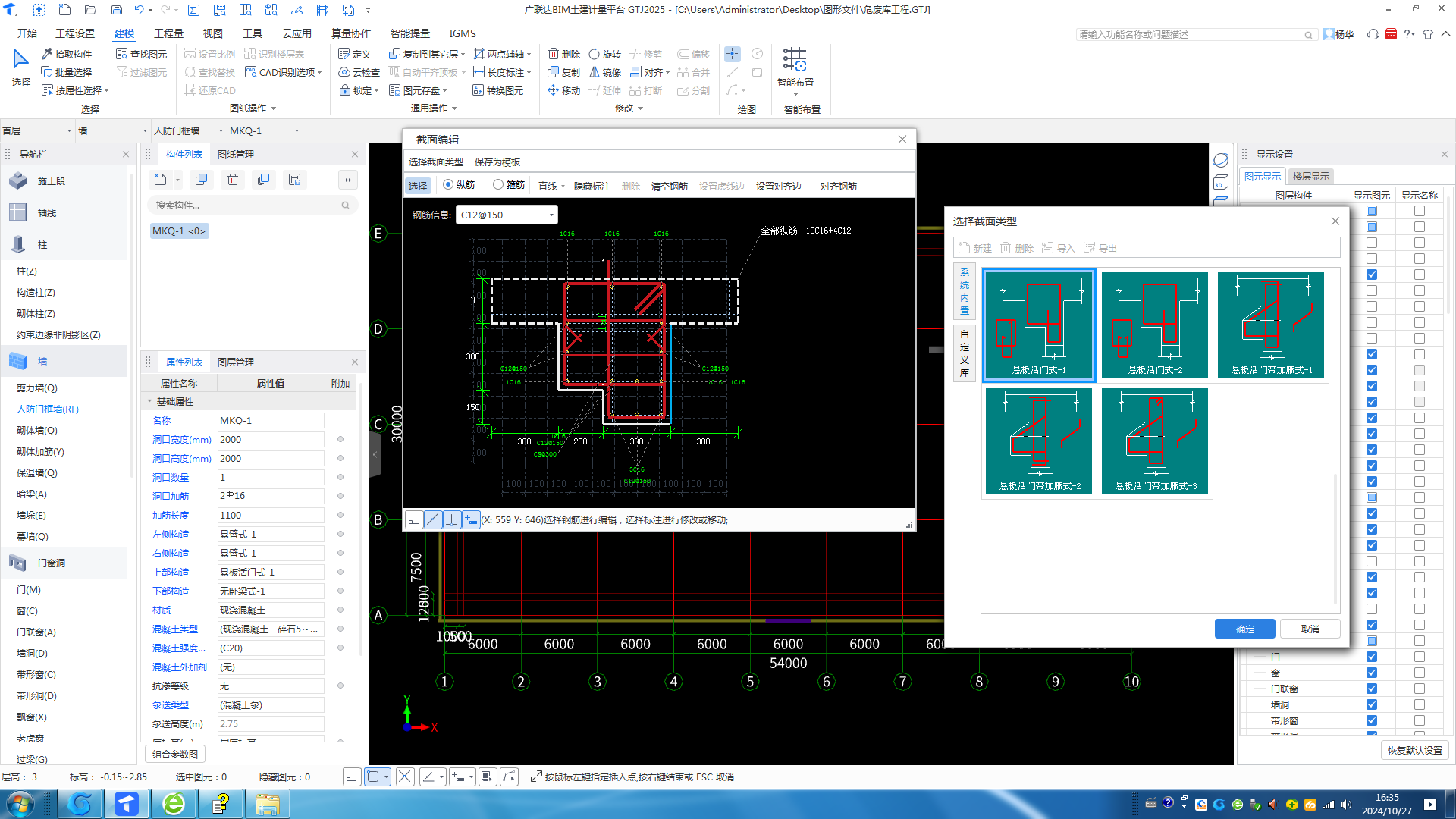Screen dimensions: 1456x819
Task: Click the Save icon in quick access toolbar
Action: [x=116, y=10]
